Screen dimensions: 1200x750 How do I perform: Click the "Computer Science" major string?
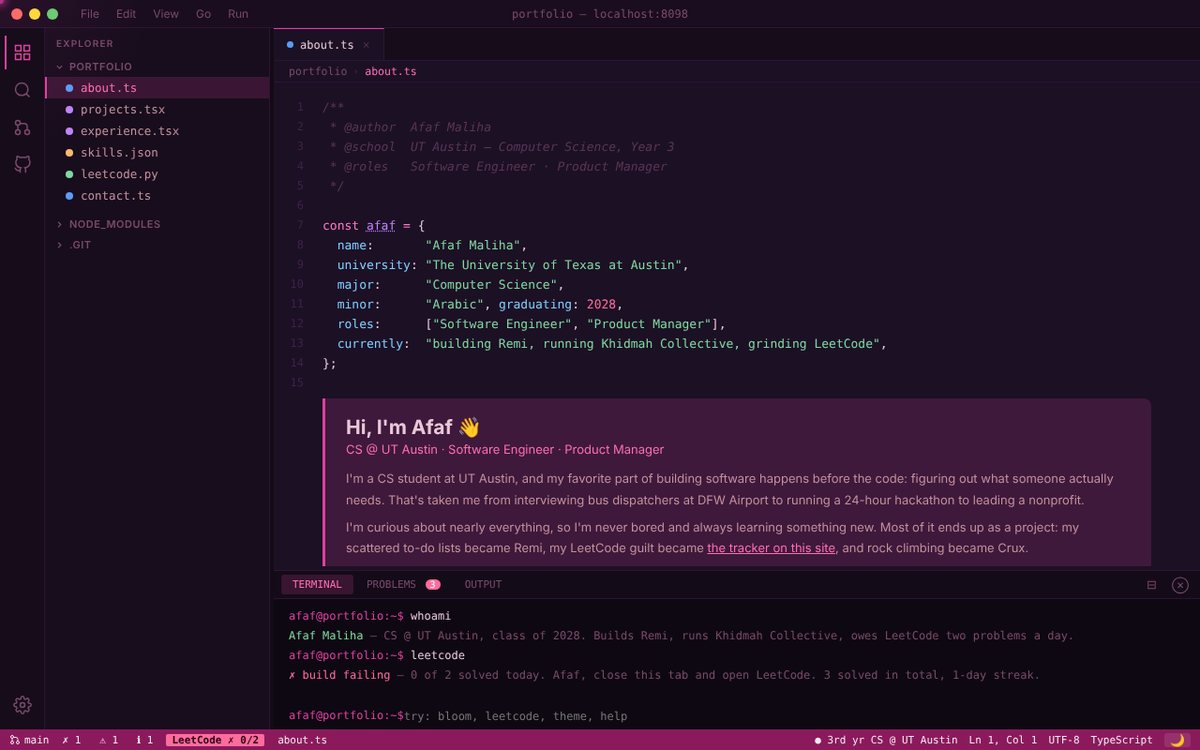pyautogui.click(x=491, y=285)
